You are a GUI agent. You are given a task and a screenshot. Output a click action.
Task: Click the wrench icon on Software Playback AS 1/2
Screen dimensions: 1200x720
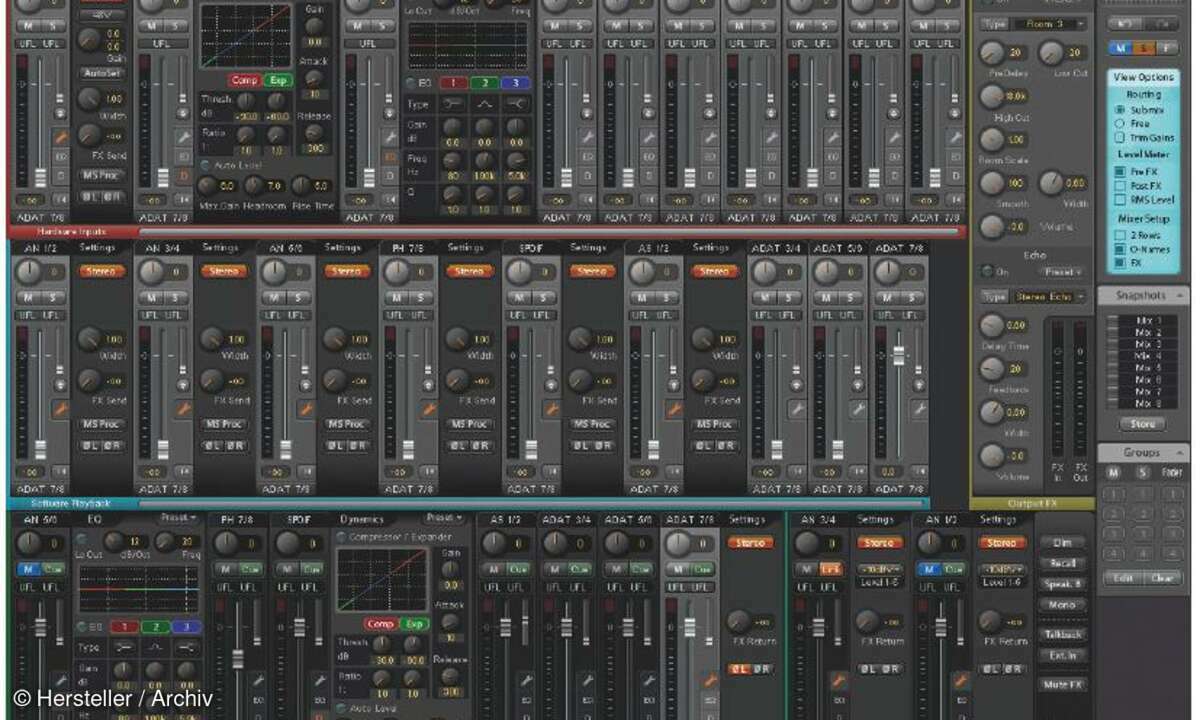[674, 409]
